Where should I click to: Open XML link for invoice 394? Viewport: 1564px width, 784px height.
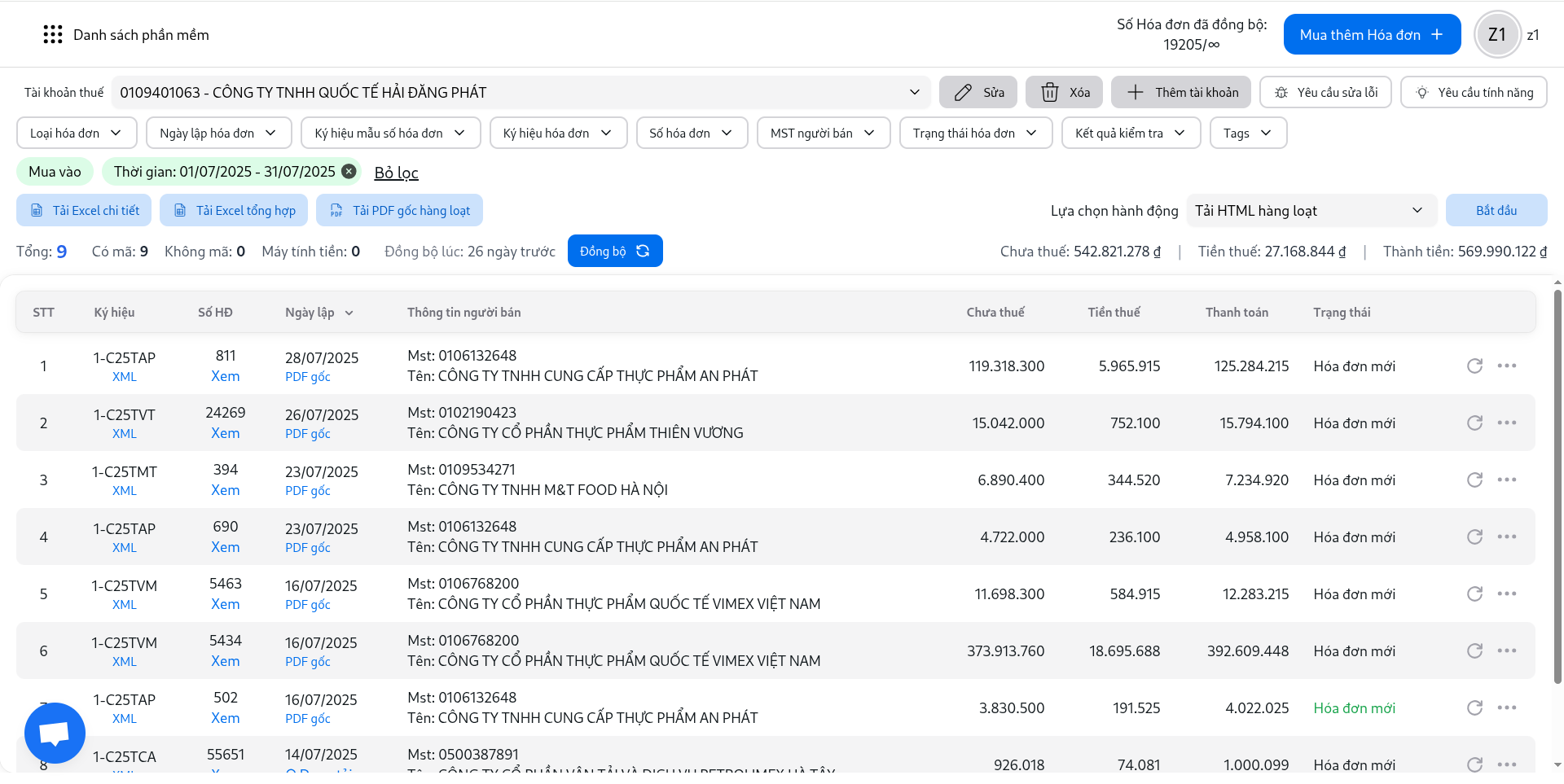(125, 490)
